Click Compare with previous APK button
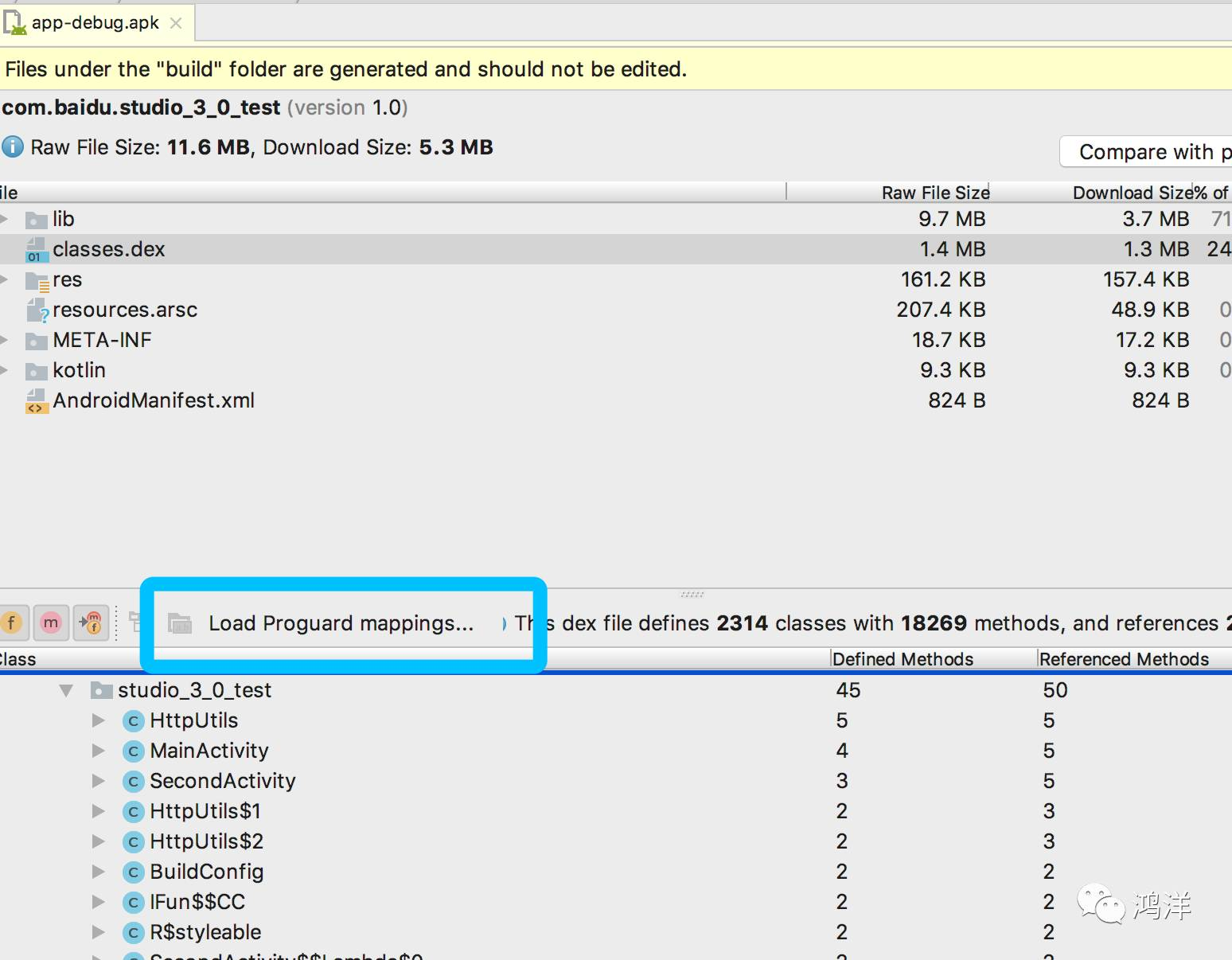This screenshot has width=1232, height=960. tap(1147, 151)
